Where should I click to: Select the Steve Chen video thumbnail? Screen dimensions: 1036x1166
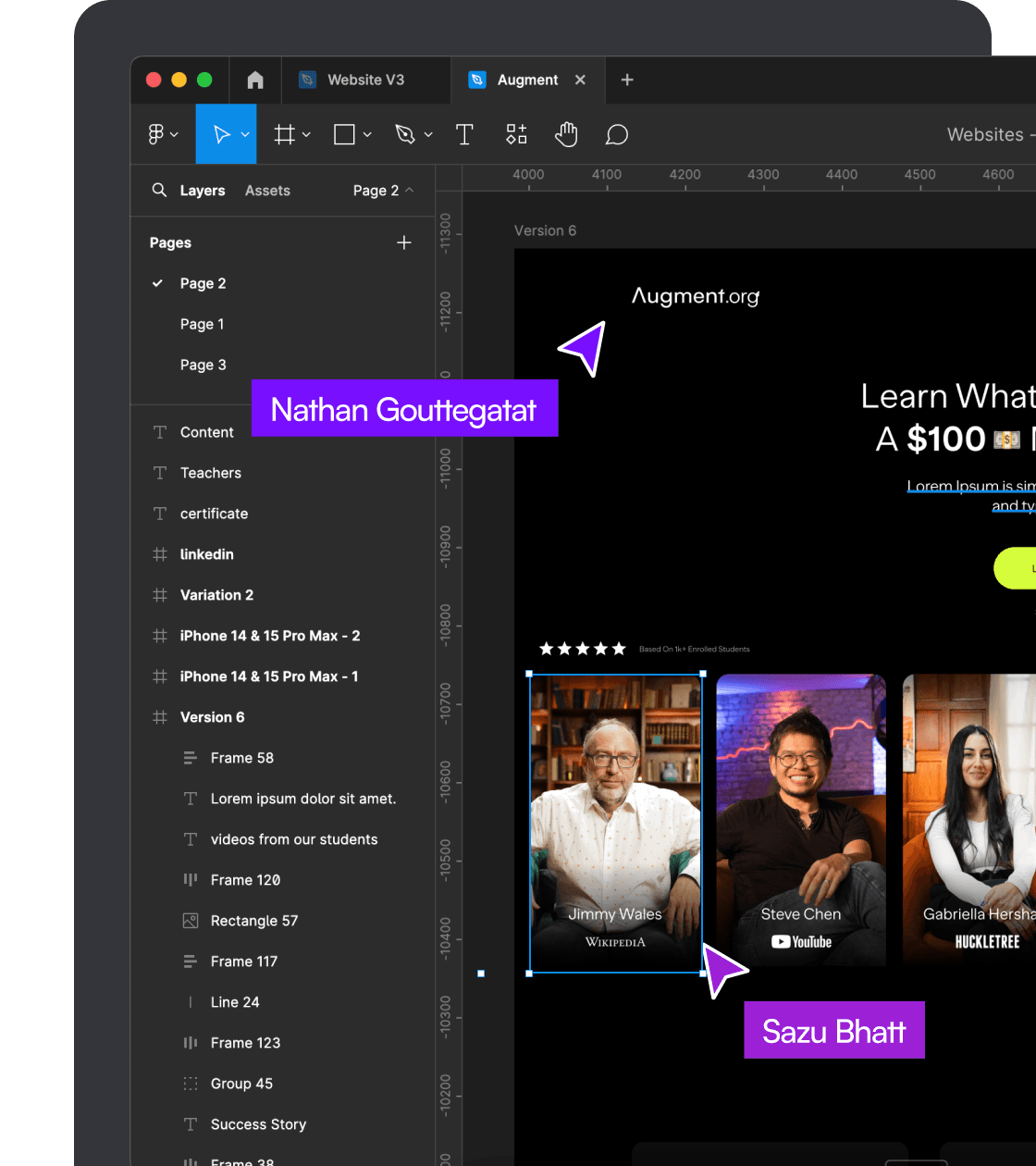pos(801,819)
